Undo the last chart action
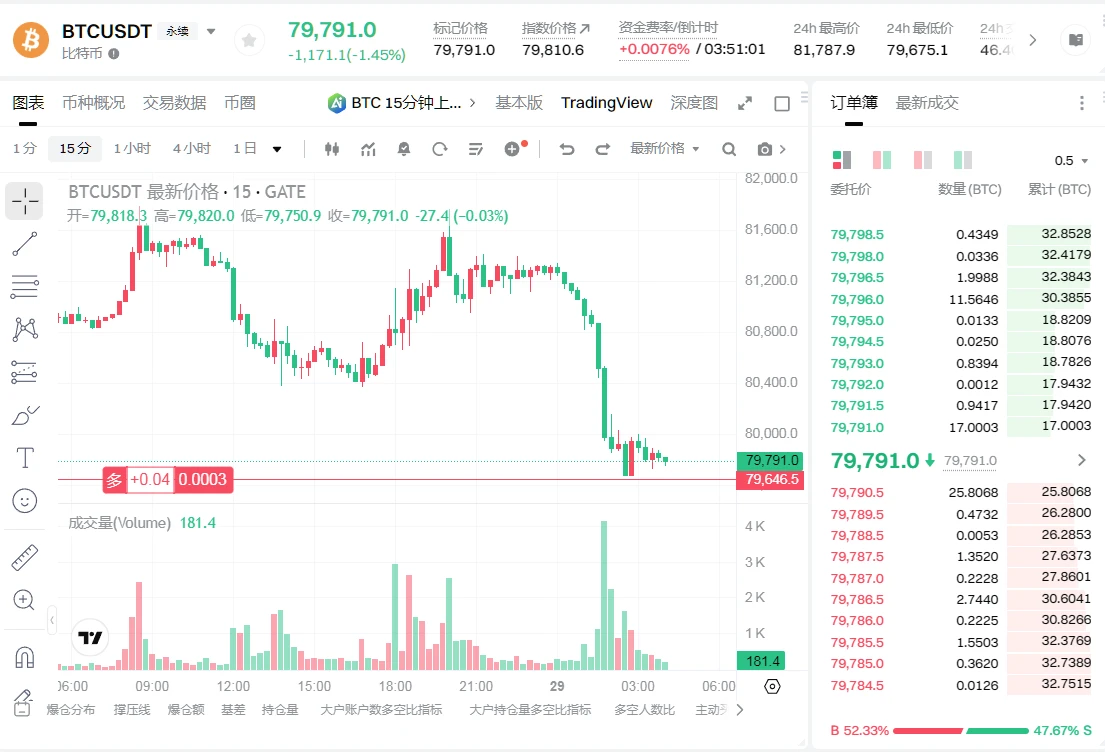Image resolution: width=1105 pixels, height=752 pixels. pos(567,149)
